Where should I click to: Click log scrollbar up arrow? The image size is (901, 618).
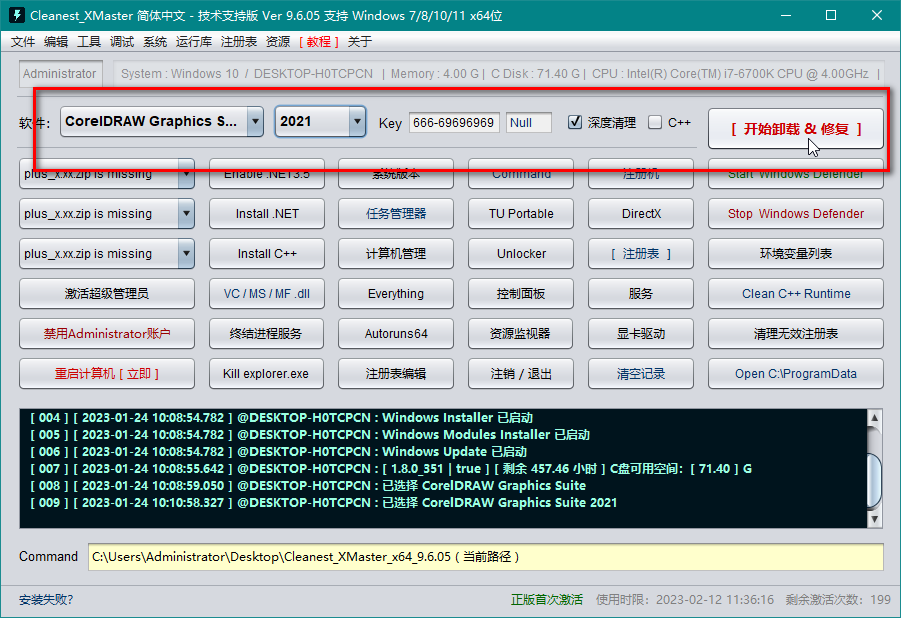tap(875, 418)
